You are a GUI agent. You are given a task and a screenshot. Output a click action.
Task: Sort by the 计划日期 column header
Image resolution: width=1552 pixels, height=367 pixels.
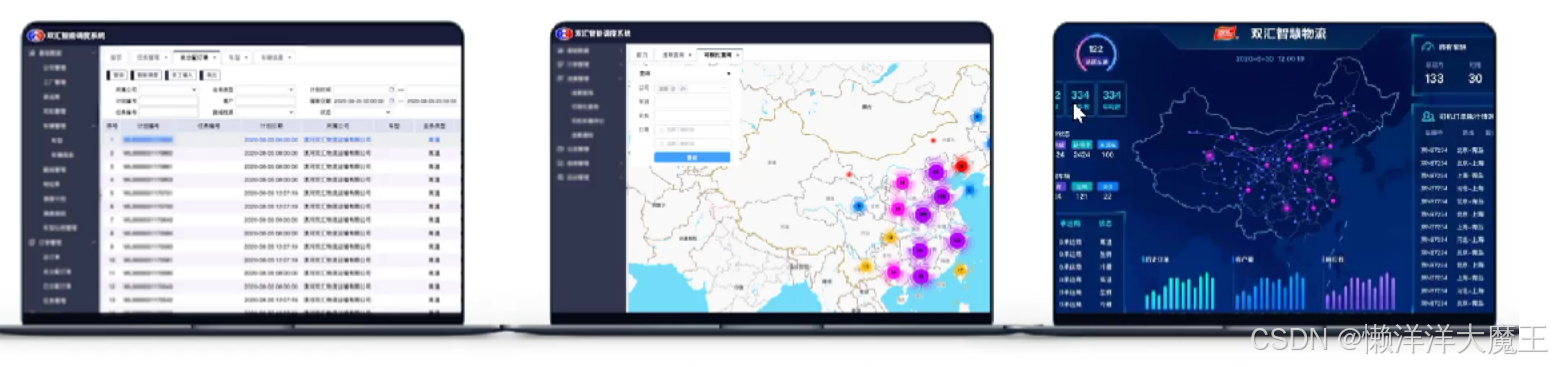coord(272,126)
